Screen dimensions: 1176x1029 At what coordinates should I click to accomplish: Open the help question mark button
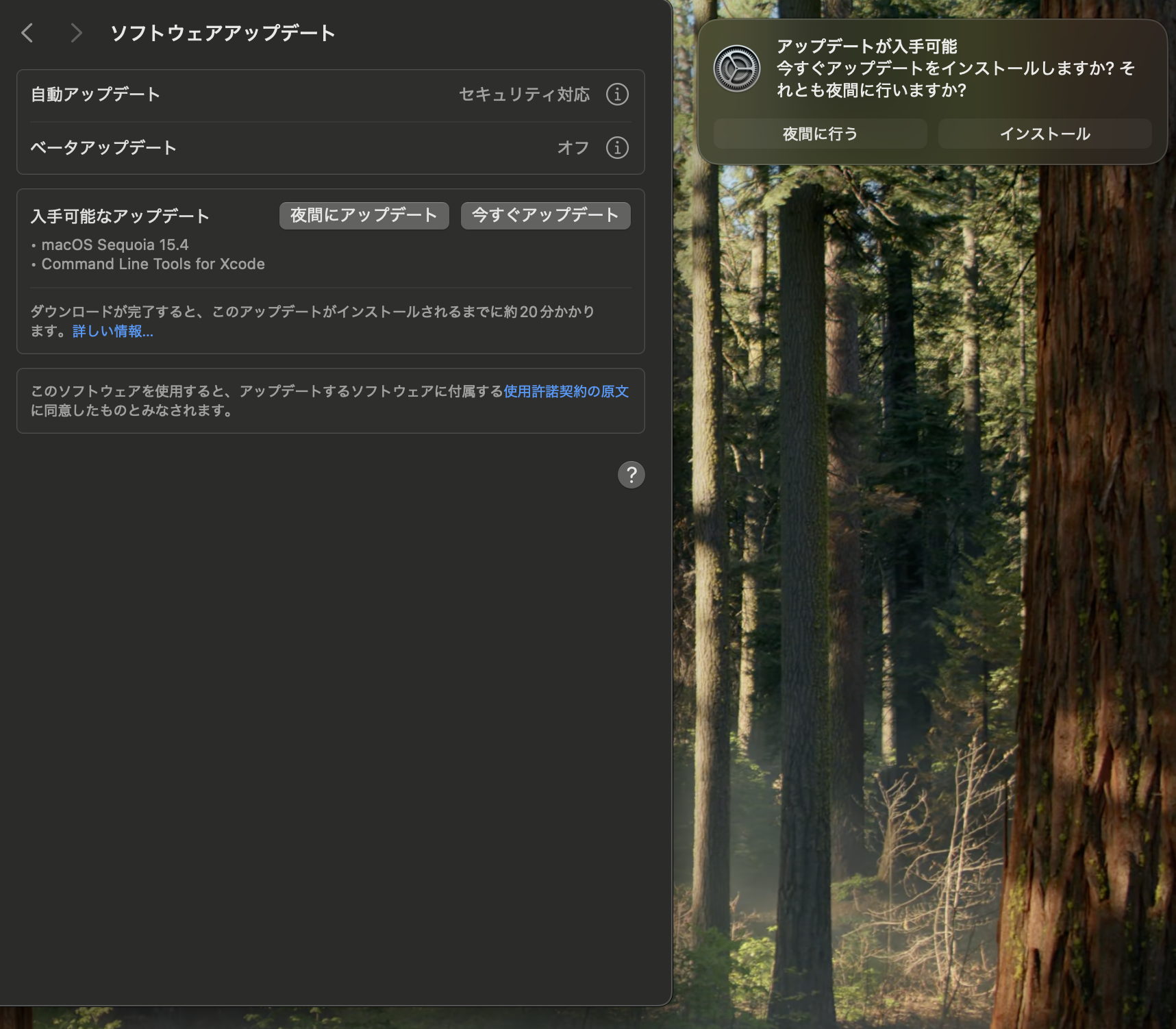click(631, 475)
